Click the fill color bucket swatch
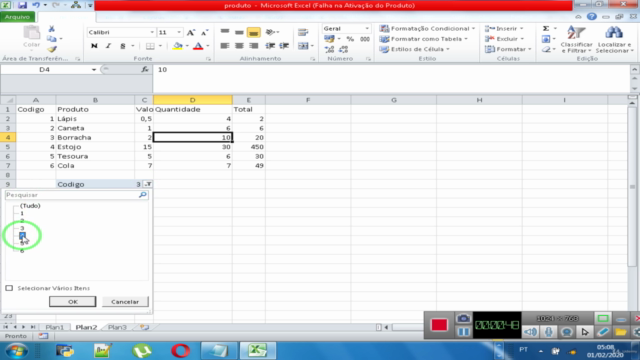The height and width of the screenshot is (360, 640). [178, 46]
